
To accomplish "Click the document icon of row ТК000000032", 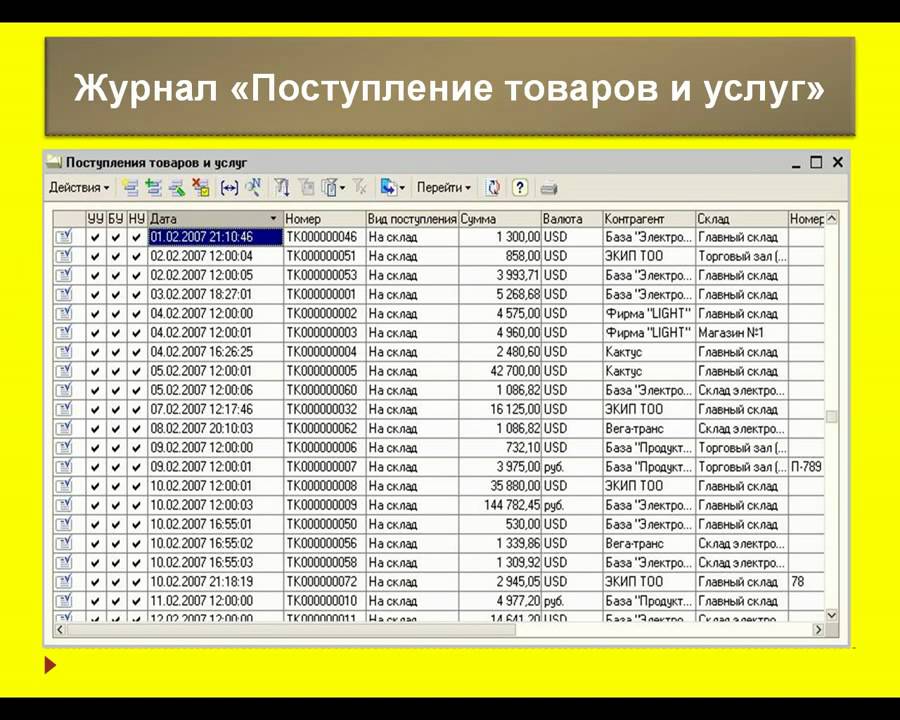I will (x=64, y=409).
